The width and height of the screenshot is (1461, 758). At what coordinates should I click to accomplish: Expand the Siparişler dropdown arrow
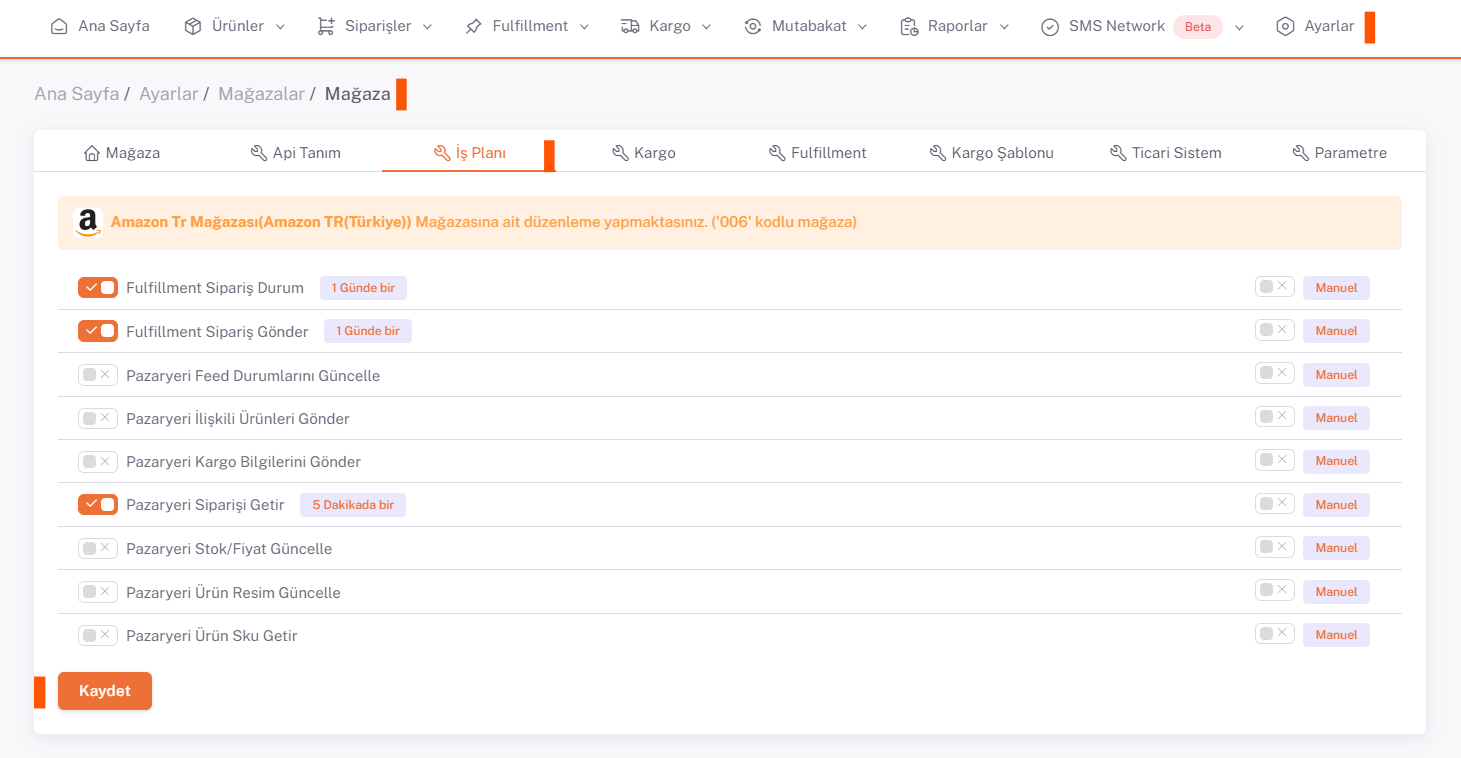click(428, 27)
